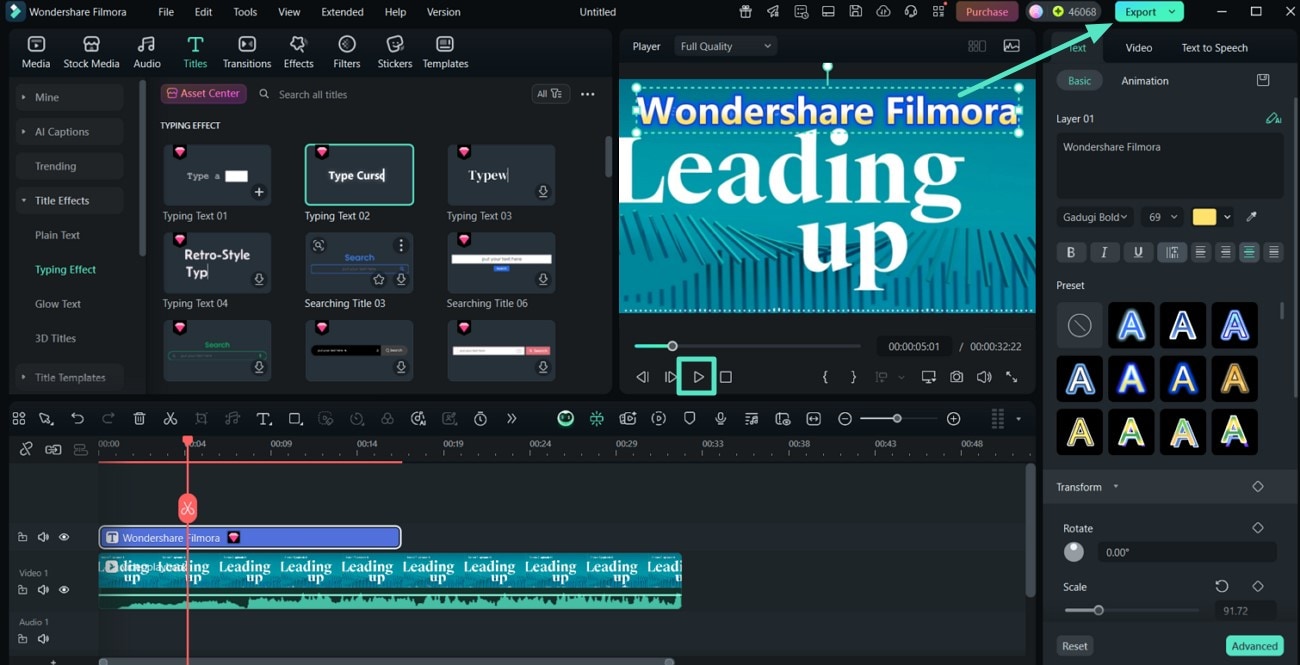Click the speed stopwatch icon in timeline toolbar

480,419
